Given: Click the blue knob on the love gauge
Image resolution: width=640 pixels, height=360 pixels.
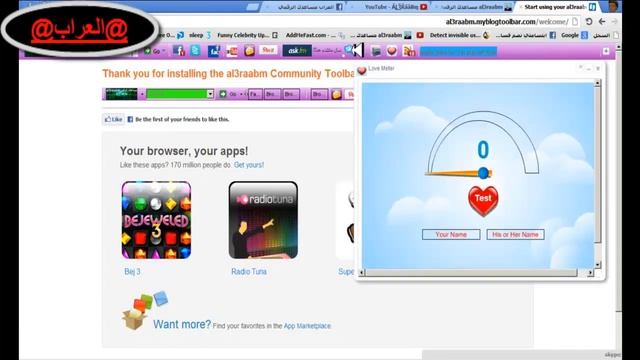Looking at the screenshot, I should click(x=484, y=173).
